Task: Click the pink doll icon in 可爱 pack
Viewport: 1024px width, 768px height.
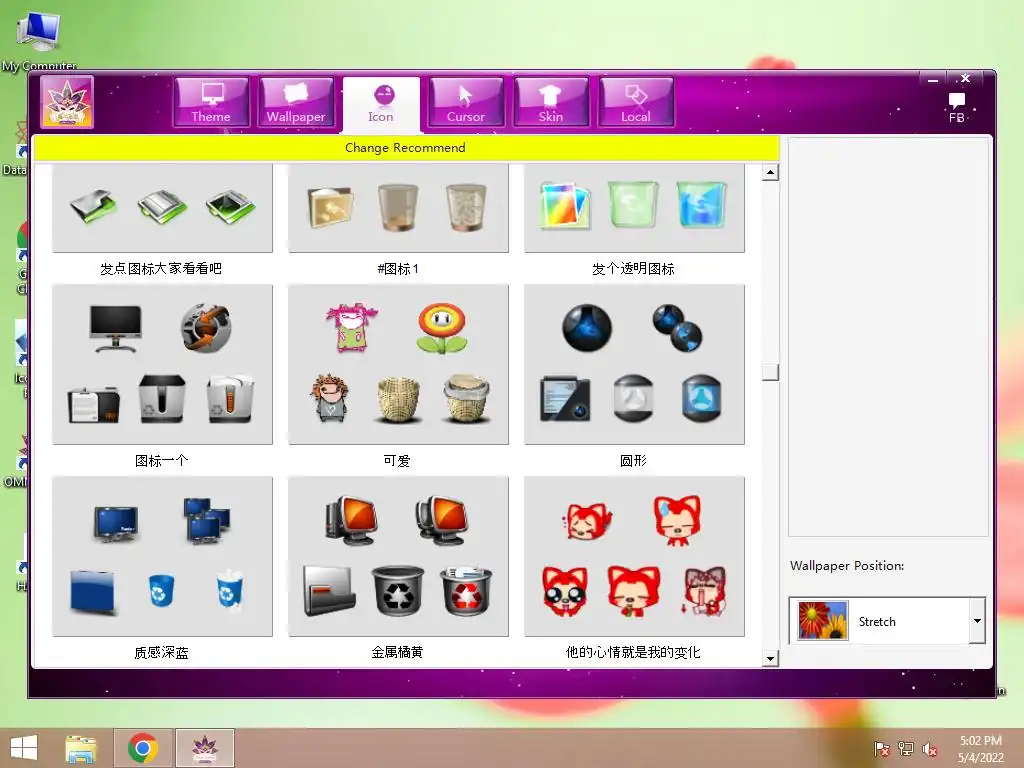Action: (352, 327)
